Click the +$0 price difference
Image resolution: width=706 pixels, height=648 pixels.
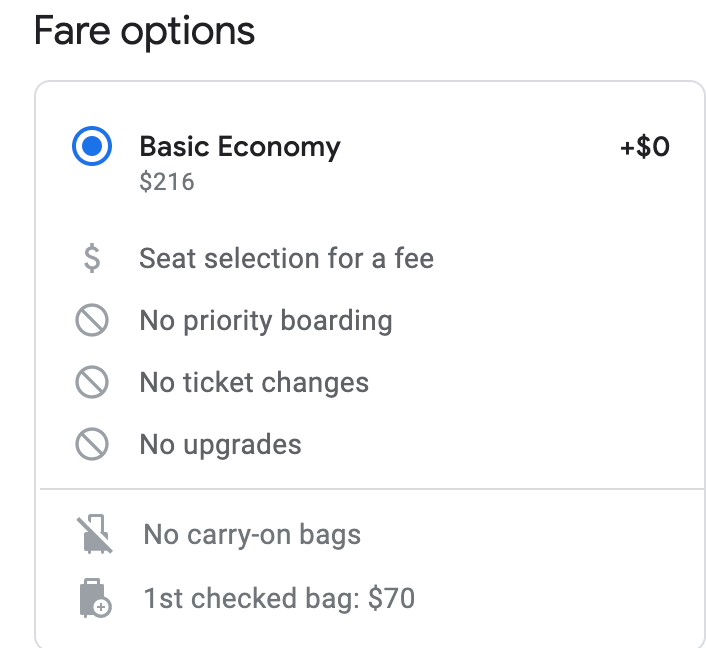(645, 147)
